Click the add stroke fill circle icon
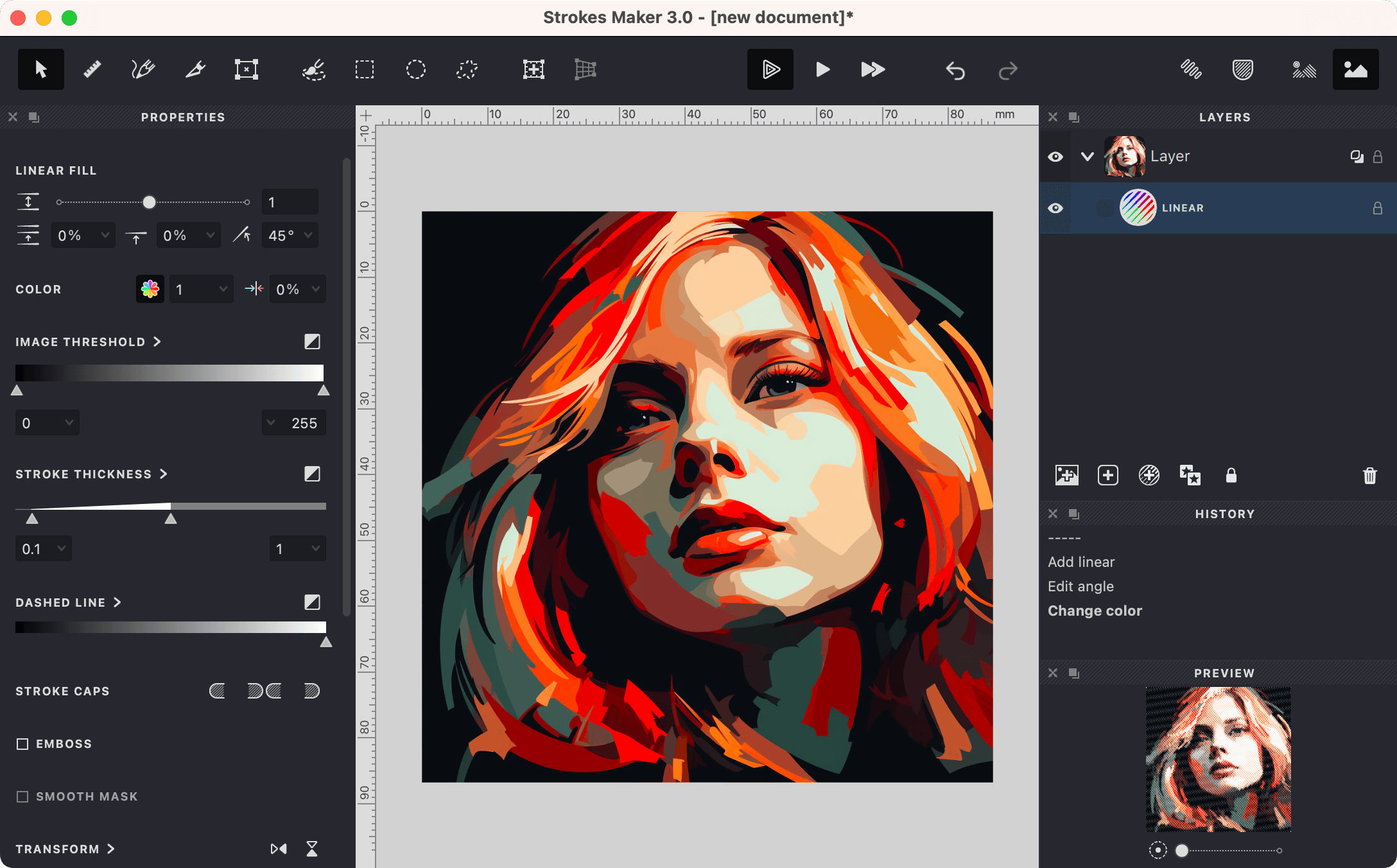The width and height of the screenshot is (1397, 868). click(1149, 475)
